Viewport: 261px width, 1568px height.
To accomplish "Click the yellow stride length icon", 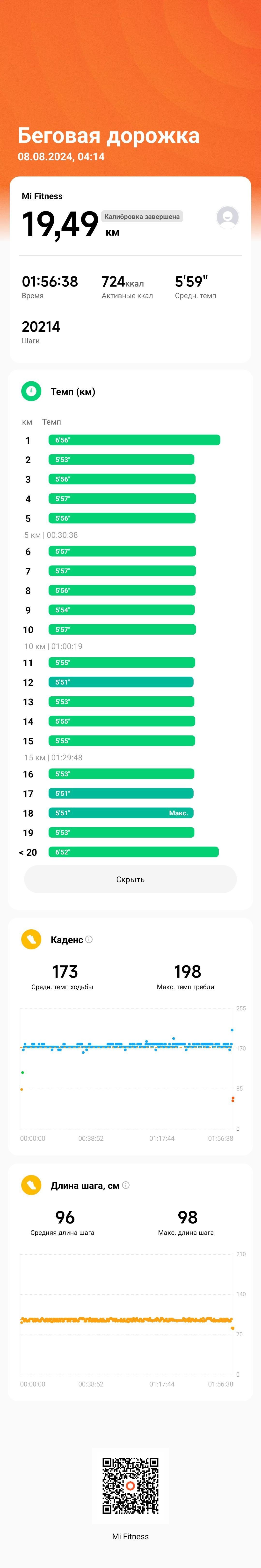I will pyautogui.click(x=31, y=1185).
